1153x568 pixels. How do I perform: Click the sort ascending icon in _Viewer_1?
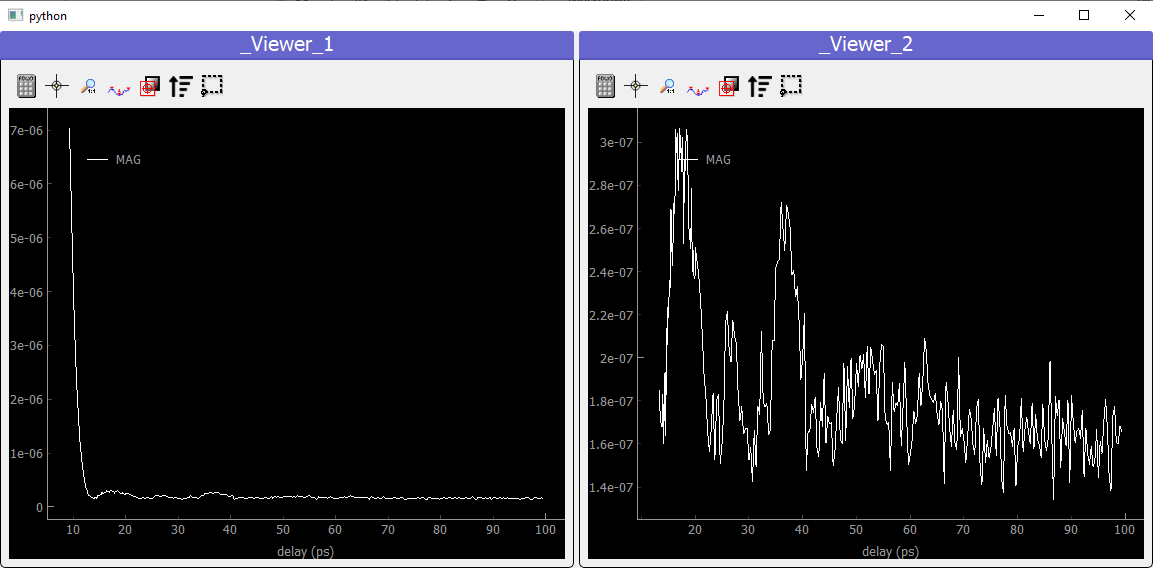(180, 86)
